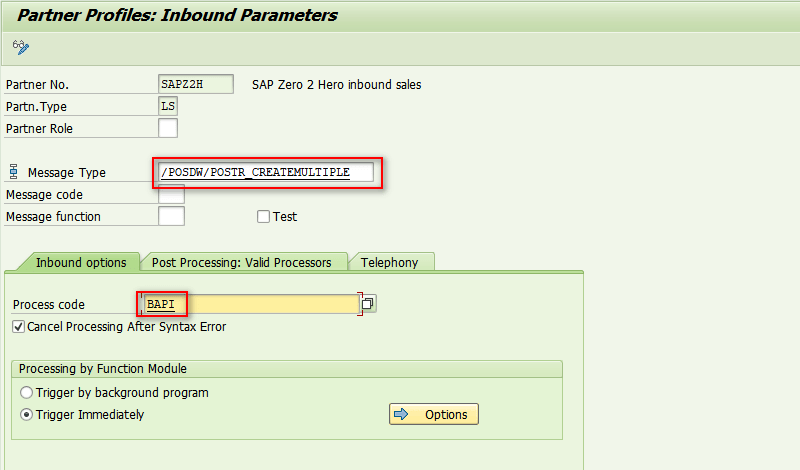Switch to the Inbound options tab
The height and width of the screenshot is (470, 800).
pyautogui.click(x=81, y=262)
